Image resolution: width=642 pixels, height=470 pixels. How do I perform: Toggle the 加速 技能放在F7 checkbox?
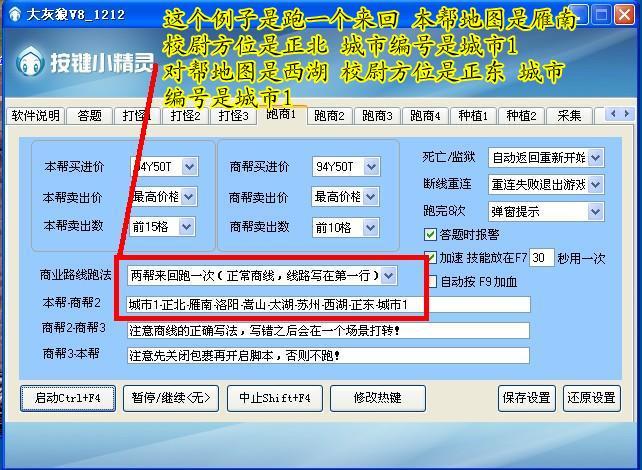(430, 258)
